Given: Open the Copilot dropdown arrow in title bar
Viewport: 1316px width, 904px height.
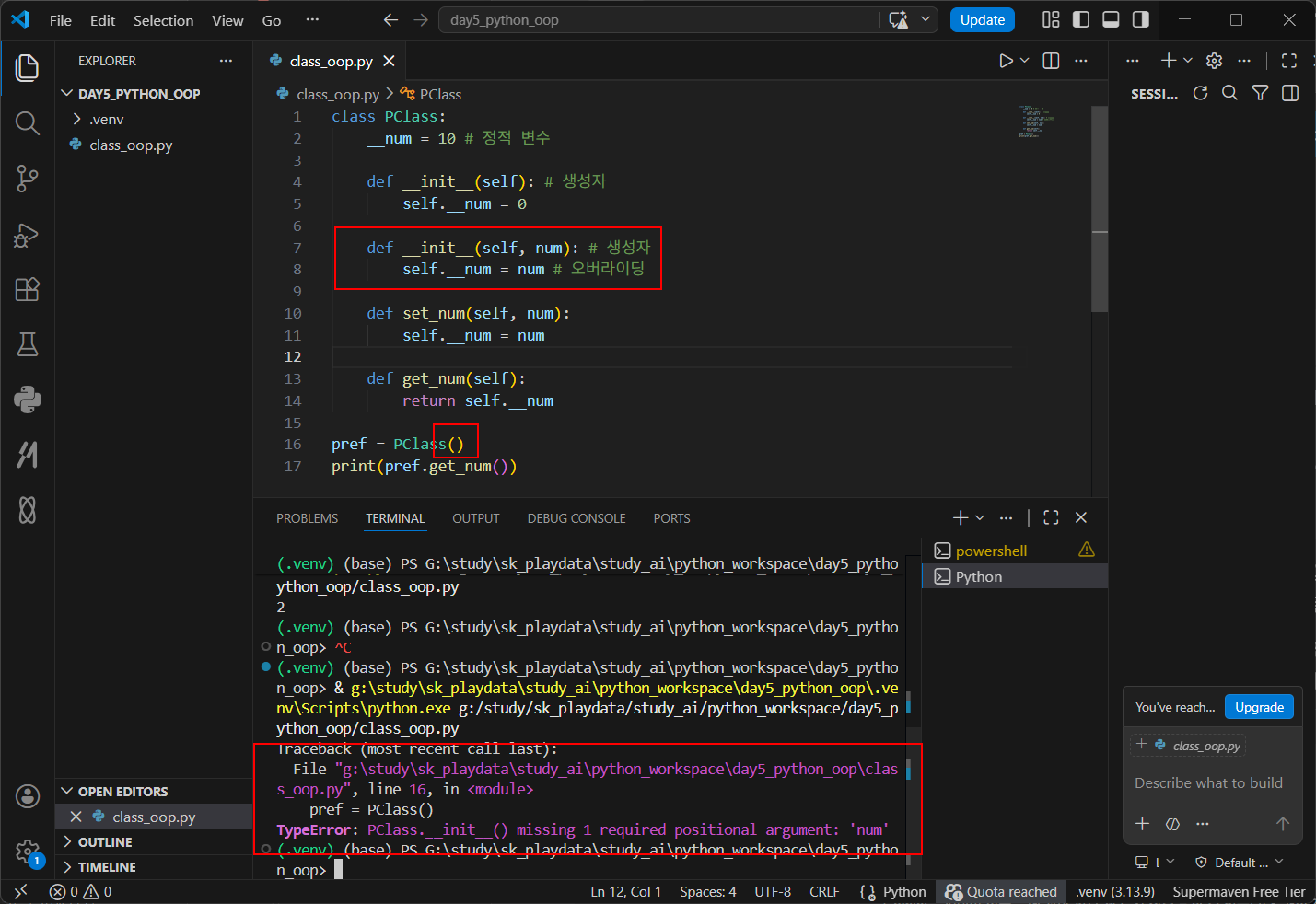Looking at the screenshot, I should pos(926,20).
